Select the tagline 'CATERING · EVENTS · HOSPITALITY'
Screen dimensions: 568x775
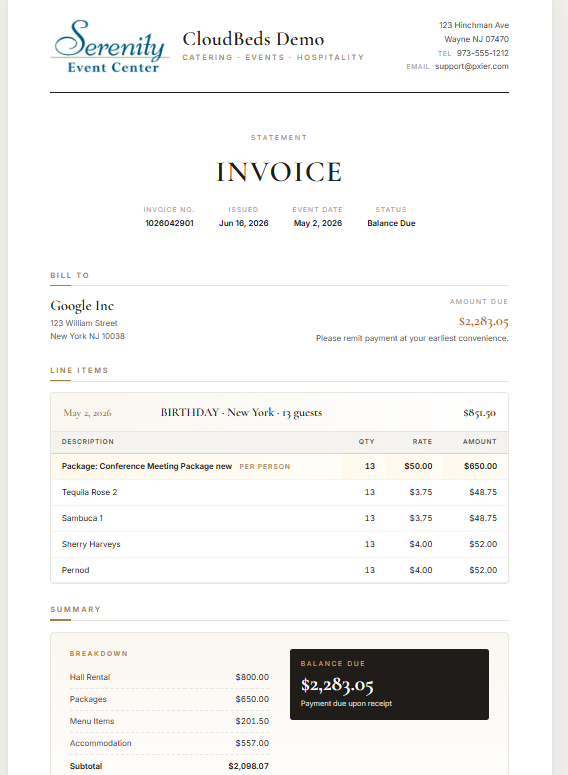[273, 57]
